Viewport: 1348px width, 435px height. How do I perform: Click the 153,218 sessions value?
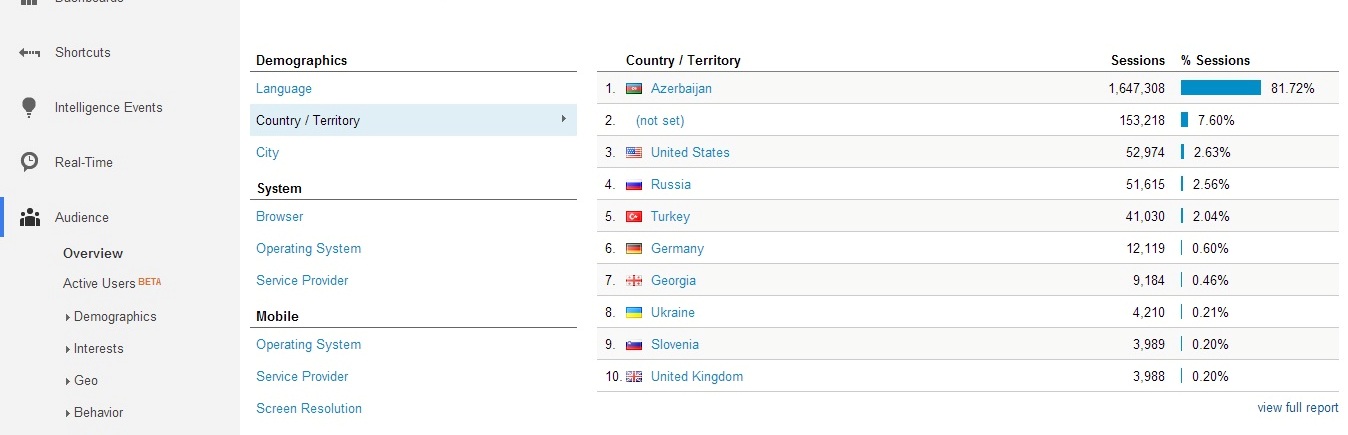(1142, 120)
